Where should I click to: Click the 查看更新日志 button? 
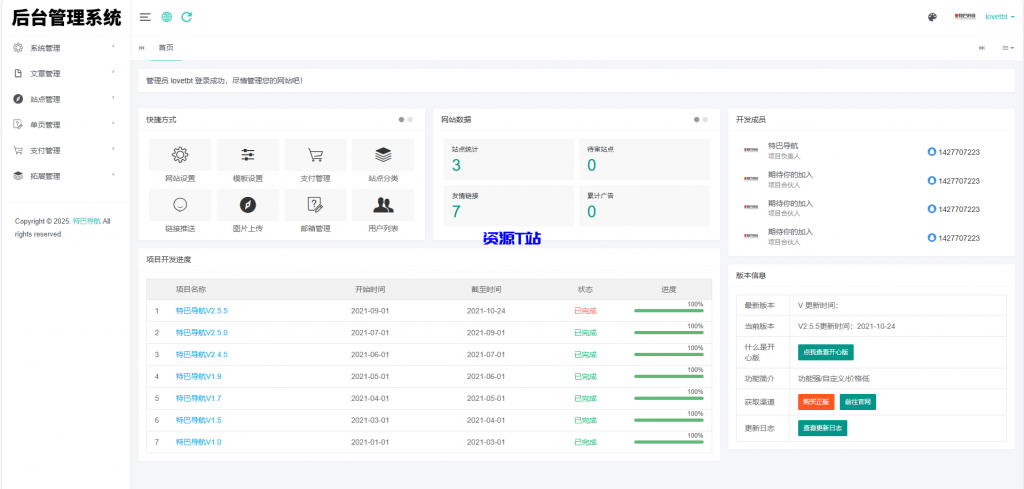pyautogui.click(x=822, y=428)
